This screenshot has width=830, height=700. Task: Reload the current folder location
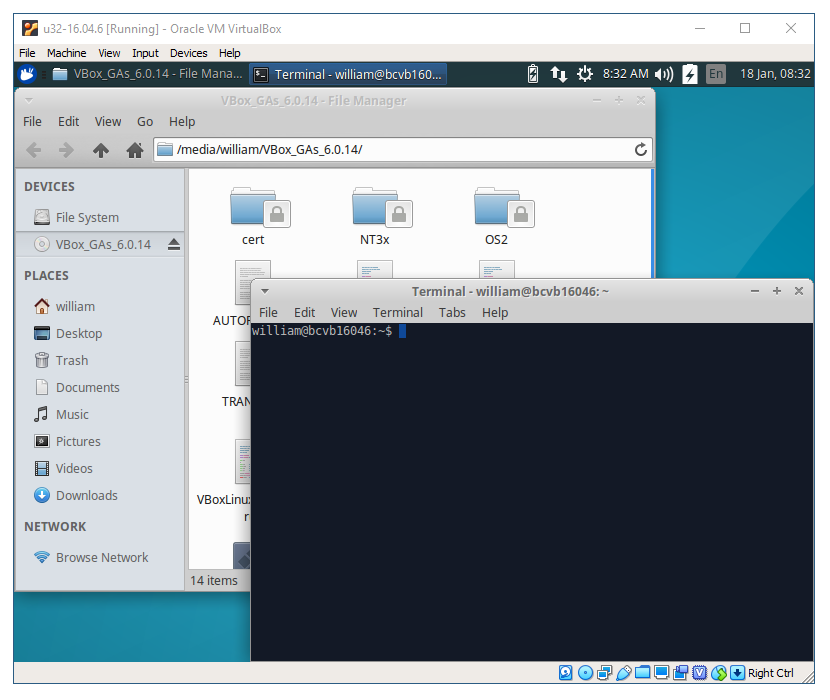(x=641, y=150)
